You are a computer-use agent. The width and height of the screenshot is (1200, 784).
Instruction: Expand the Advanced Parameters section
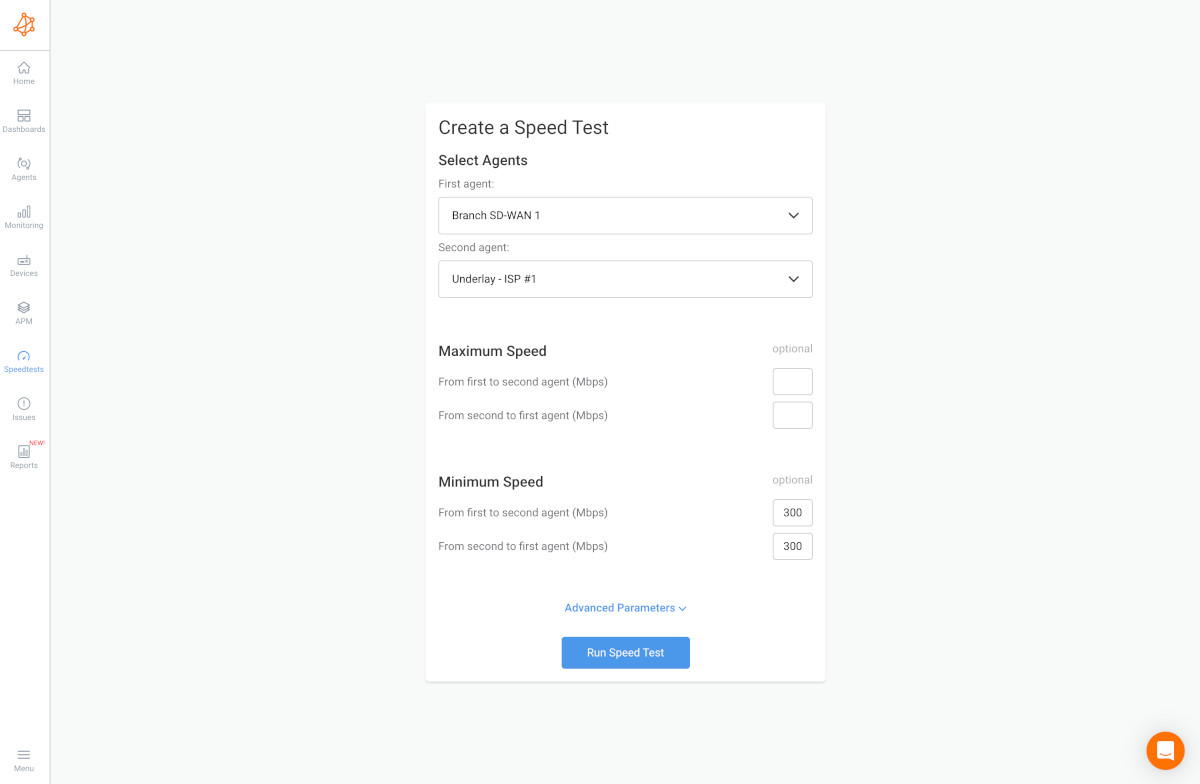(x=625, y=607)
